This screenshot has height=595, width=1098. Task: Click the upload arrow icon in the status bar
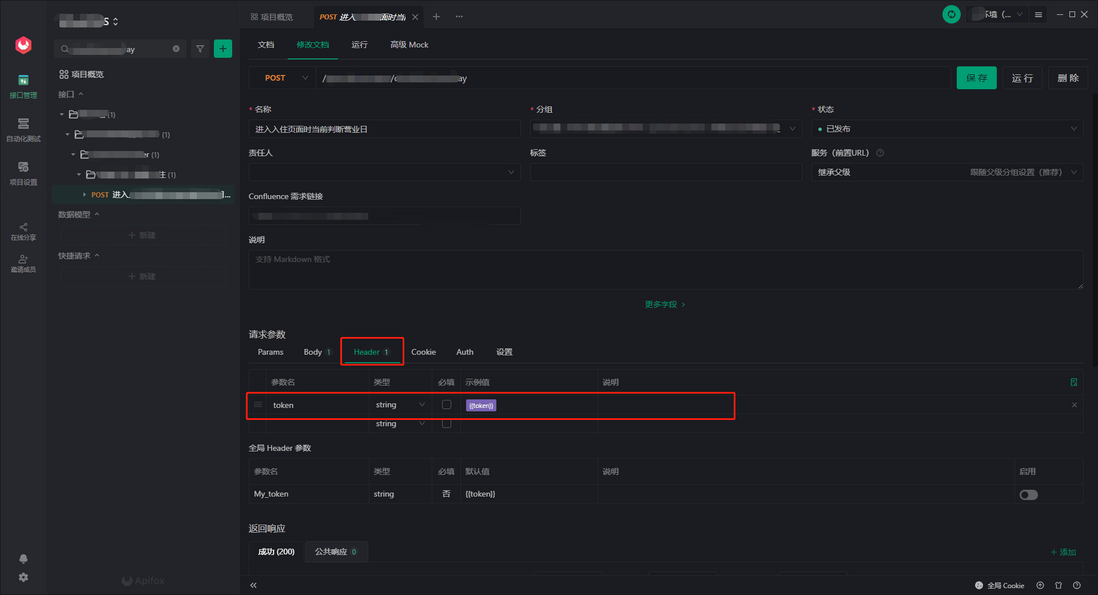click(1041, 586)
